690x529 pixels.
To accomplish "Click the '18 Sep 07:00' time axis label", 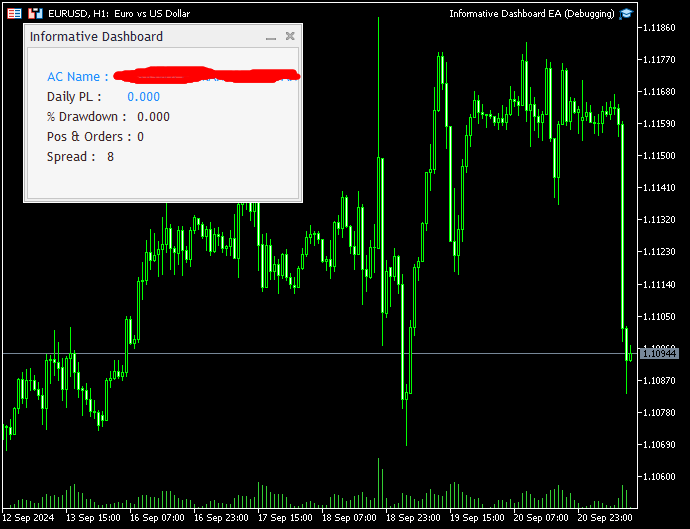I will [349, 518].
